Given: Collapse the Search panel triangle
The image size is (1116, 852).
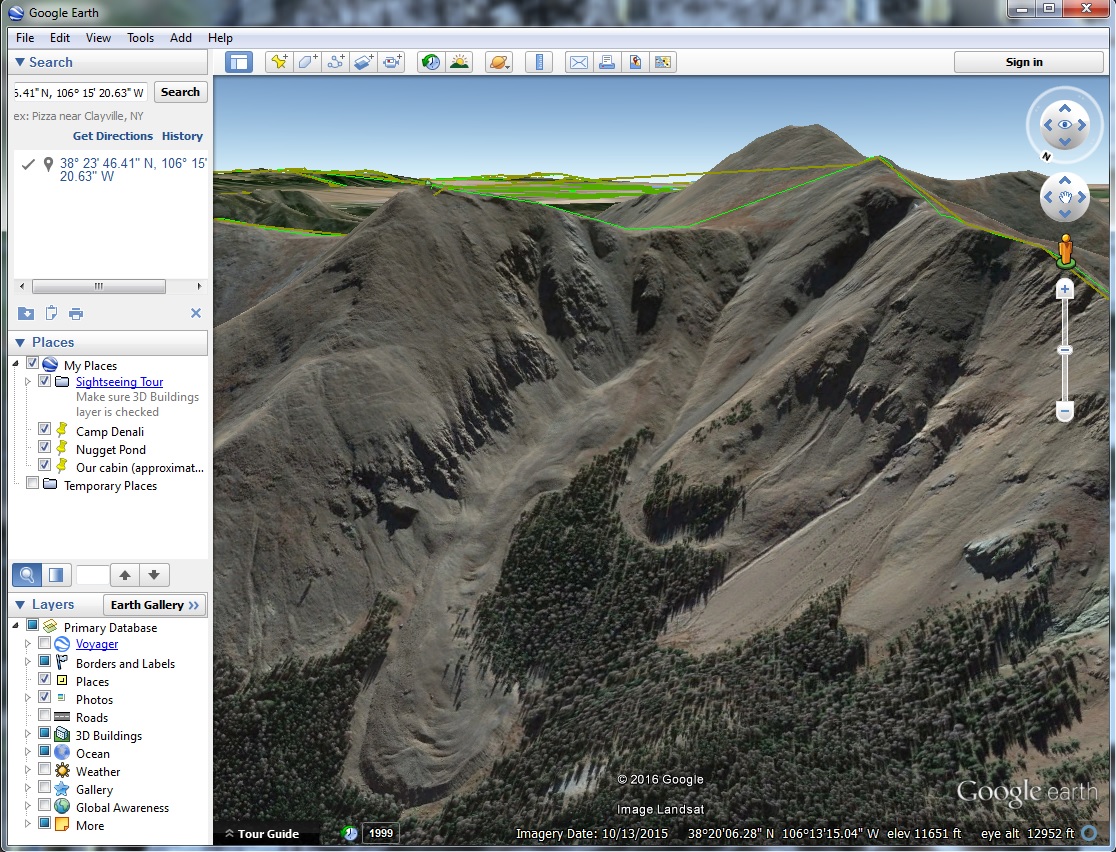Looking at the screenshot, I should (20, 63).
